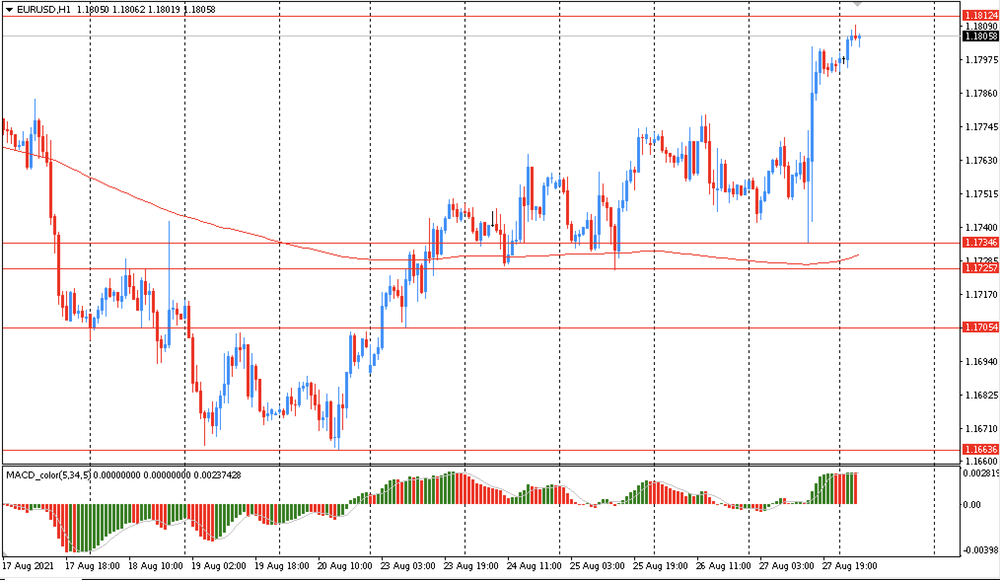Click the 1.17170 price axis value
The image size is (1000, 580).
(982, 295)
